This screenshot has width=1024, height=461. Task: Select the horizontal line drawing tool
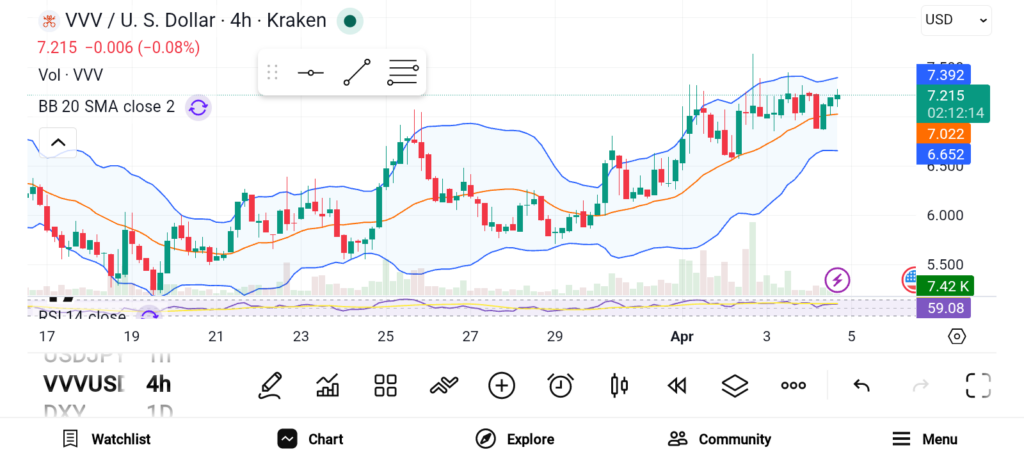click(310, 73)
